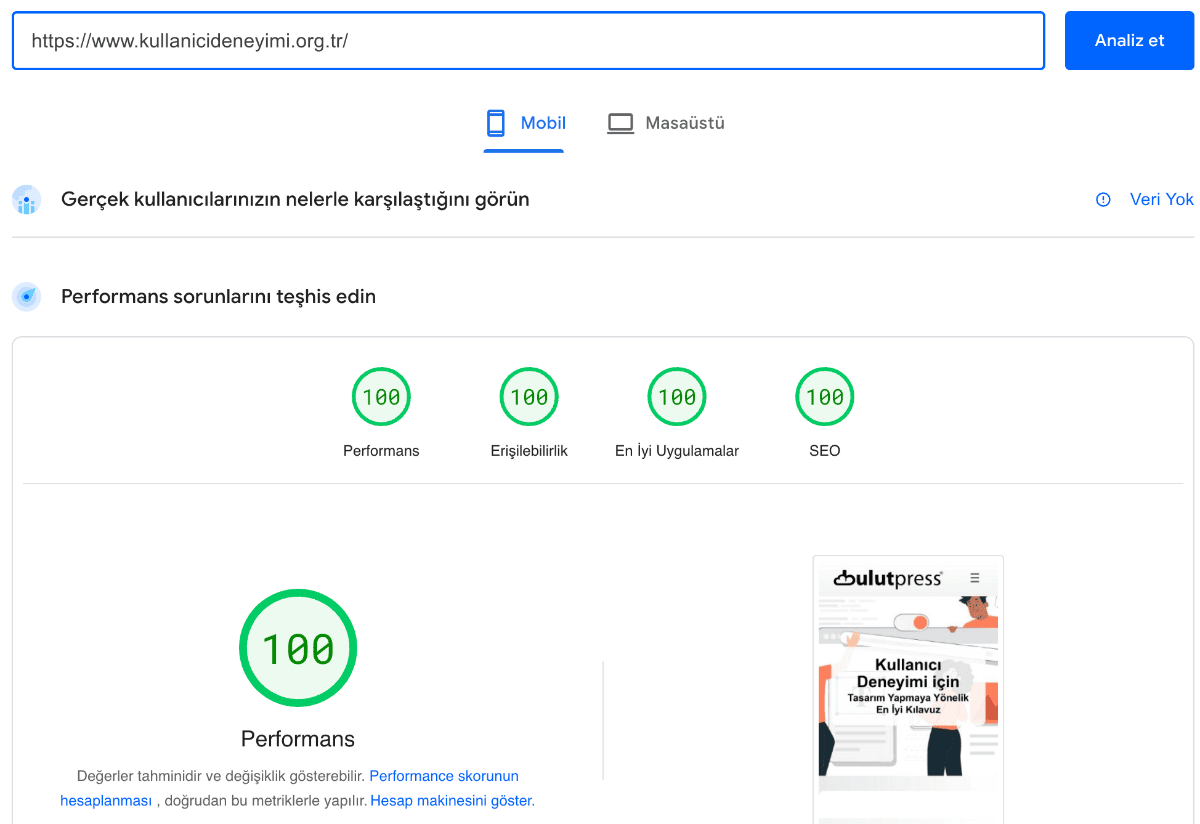The width and height of the screenshot is (1200, 824).
Task: Click the large 100 Performans gauge
Action: click(x=298, y=649)
